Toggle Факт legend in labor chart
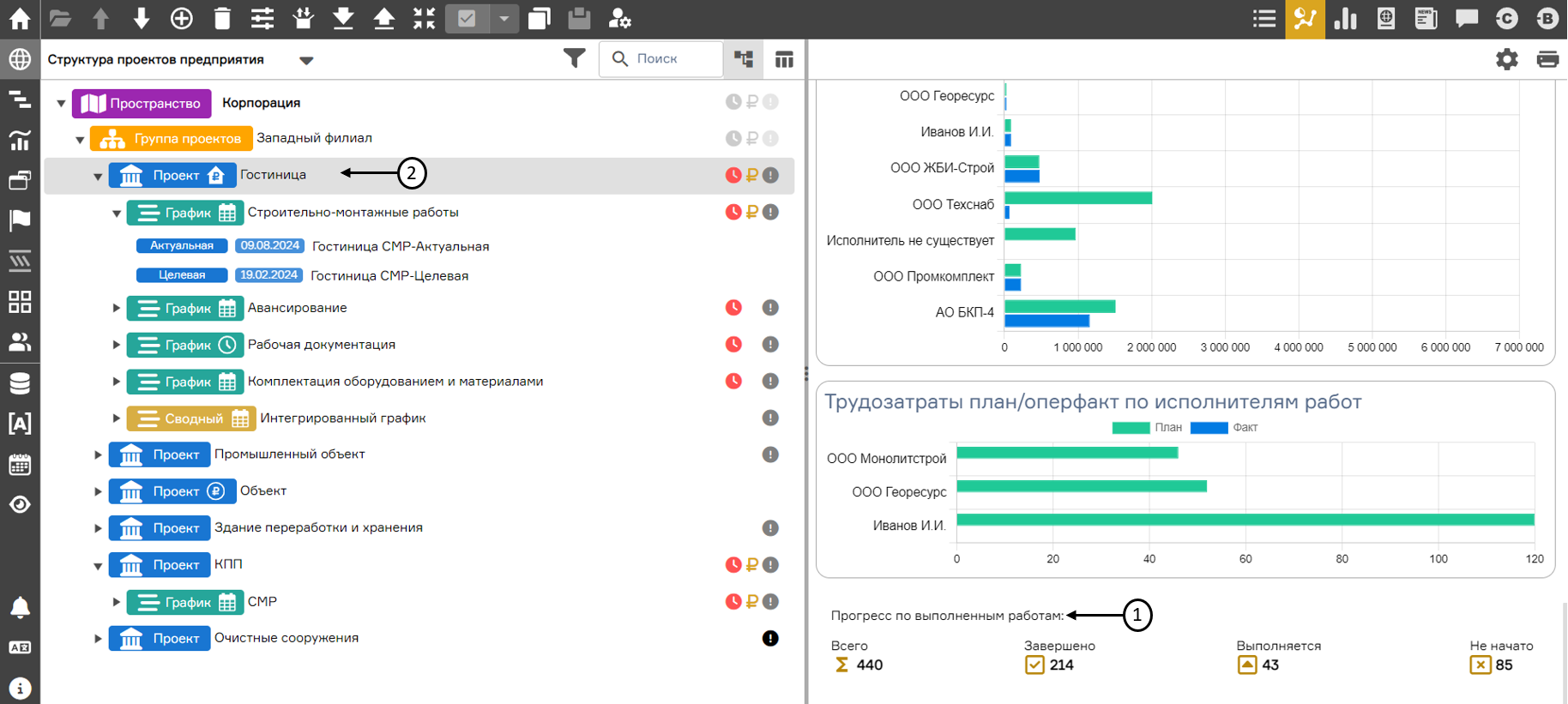The width and height of the screenshot is (1568, 704). tap(1225, 427)
